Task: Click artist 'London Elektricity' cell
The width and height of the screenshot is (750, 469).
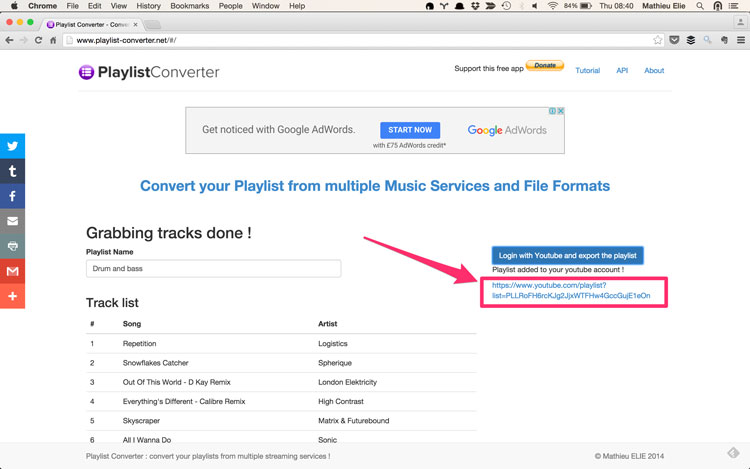Action: coord(348,382)
